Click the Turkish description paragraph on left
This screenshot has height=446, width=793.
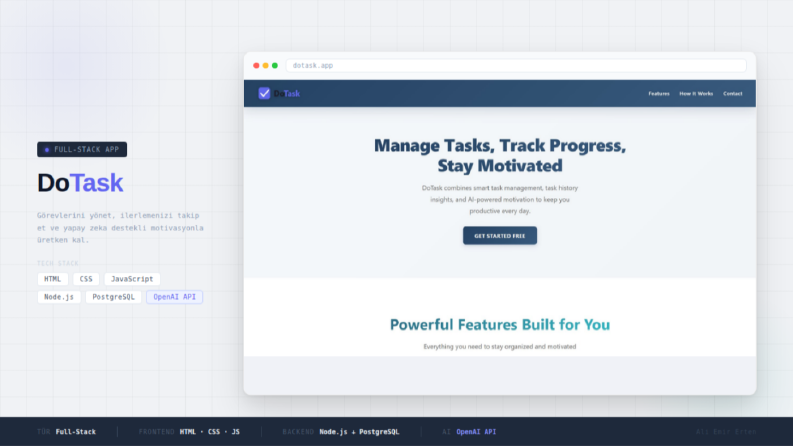pyautogui.click(x=120, y=228)
